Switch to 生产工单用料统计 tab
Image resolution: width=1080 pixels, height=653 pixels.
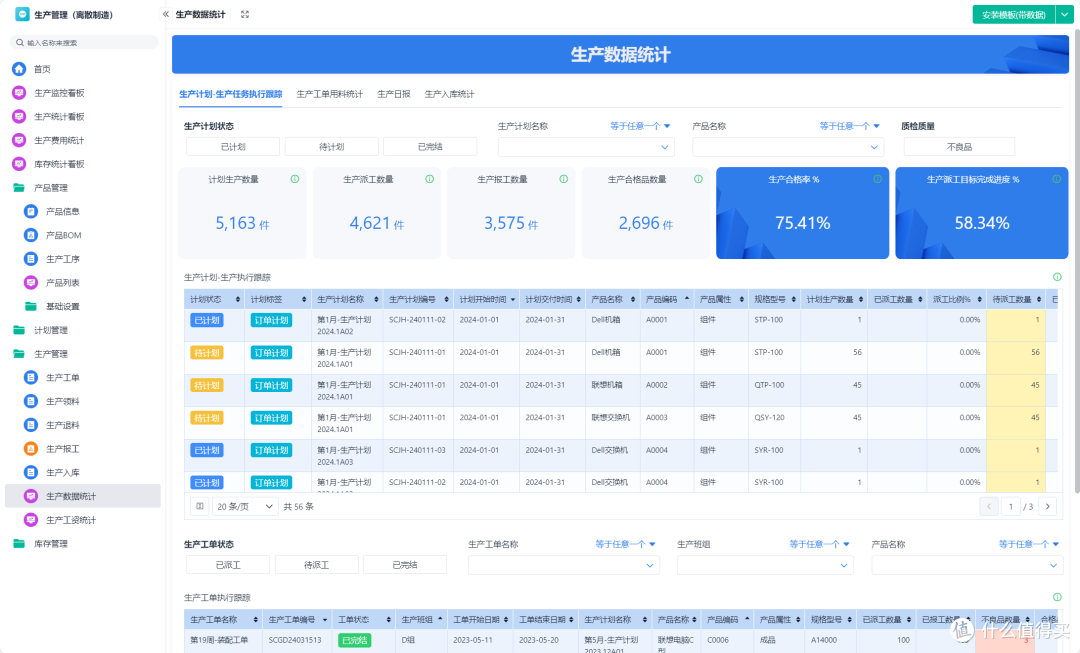pyautogui.click(x=329, y=94)
